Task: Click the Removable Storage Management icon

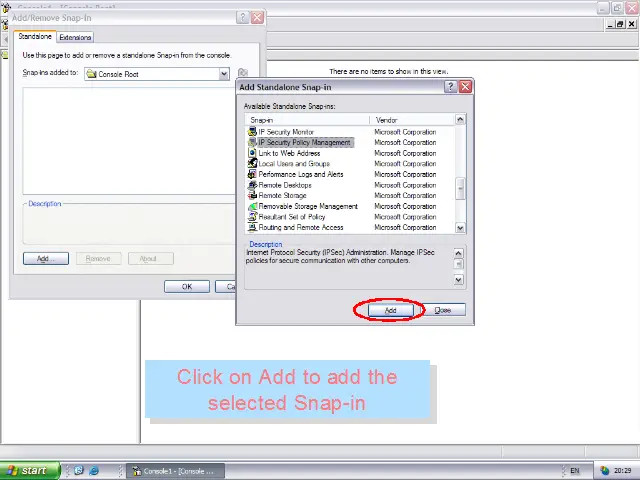Action: (252, 206)
